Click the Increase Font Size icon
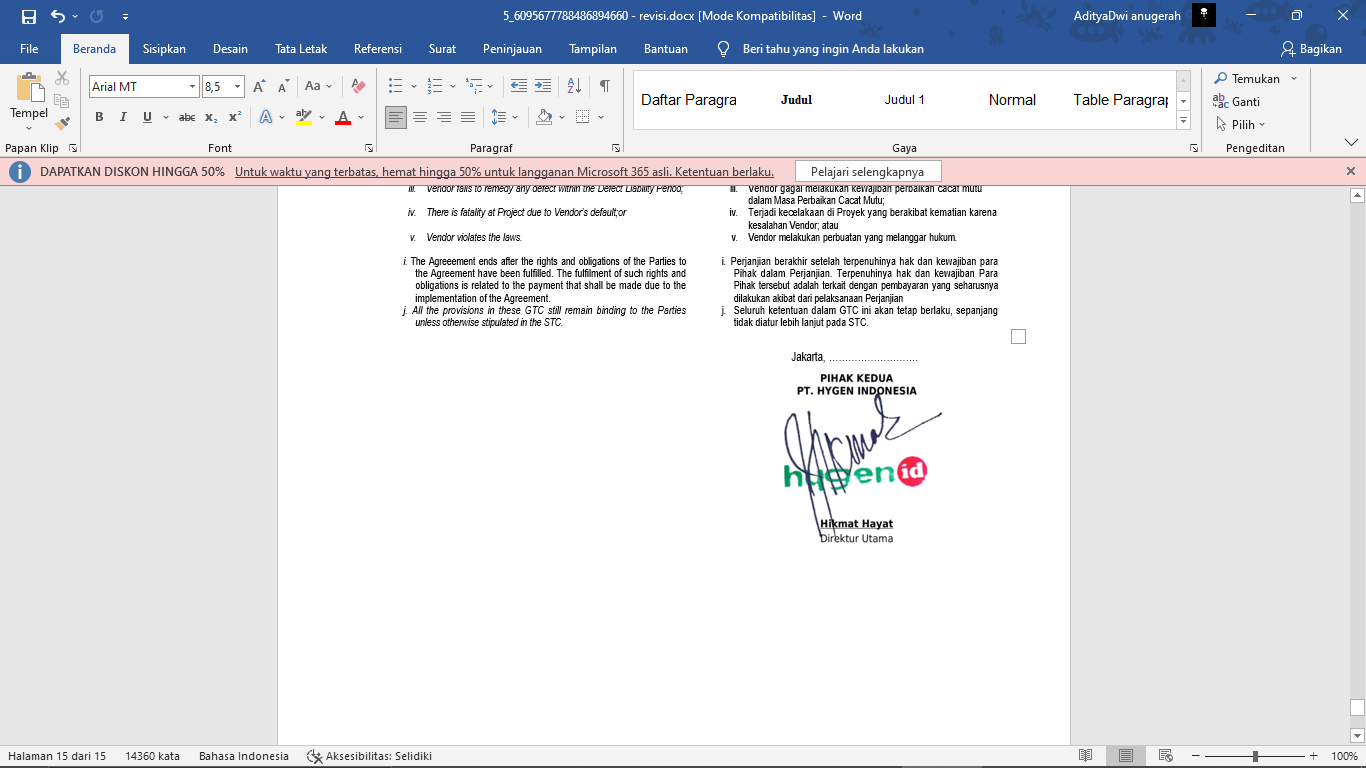Viewport: 1366px width, 768px height. coord(259,86)
